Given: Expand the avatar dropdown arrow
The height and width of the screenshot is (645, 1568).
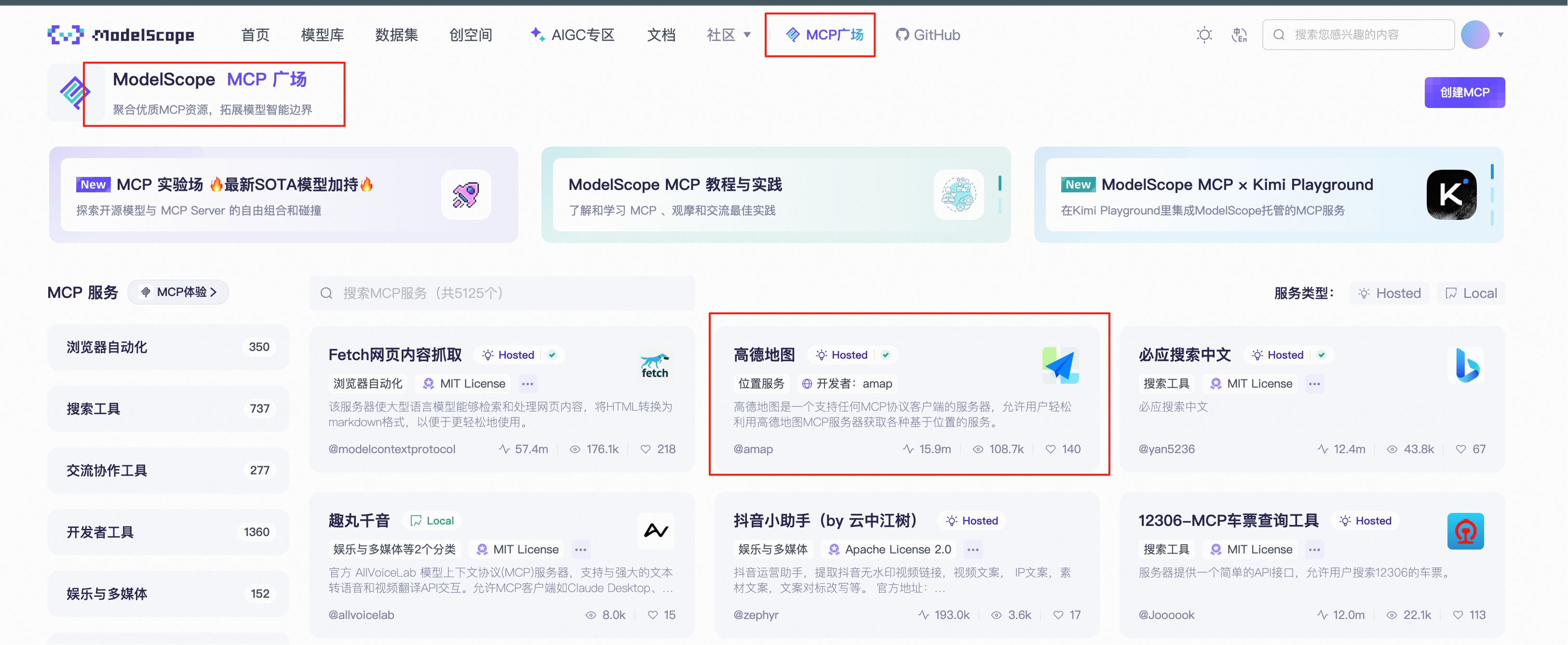Looking at the screenshot, I should click(1500, 35).
